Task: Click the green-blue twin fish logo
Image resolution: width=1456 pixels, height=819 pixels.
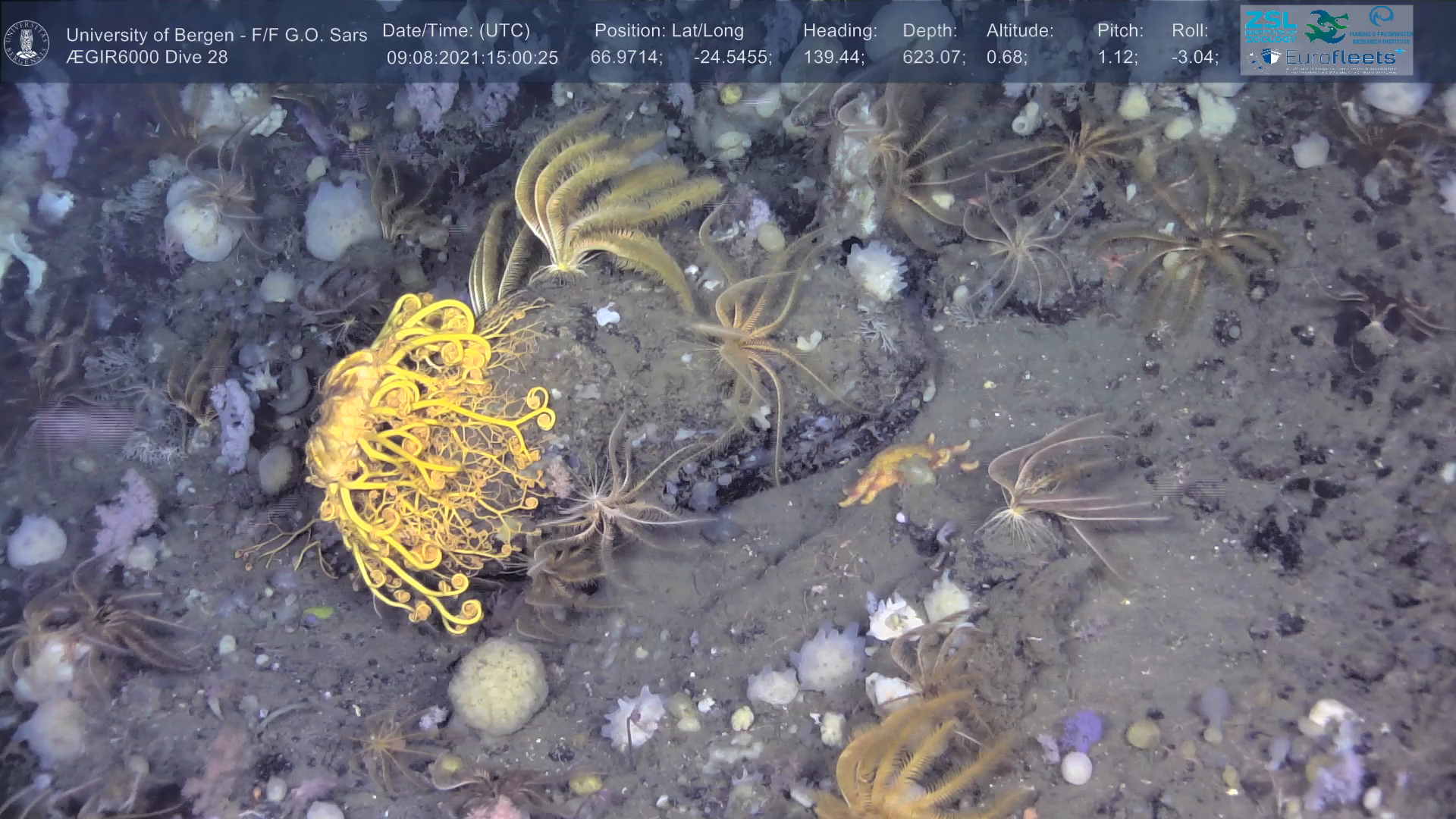Action: [x=1326, y=26]
